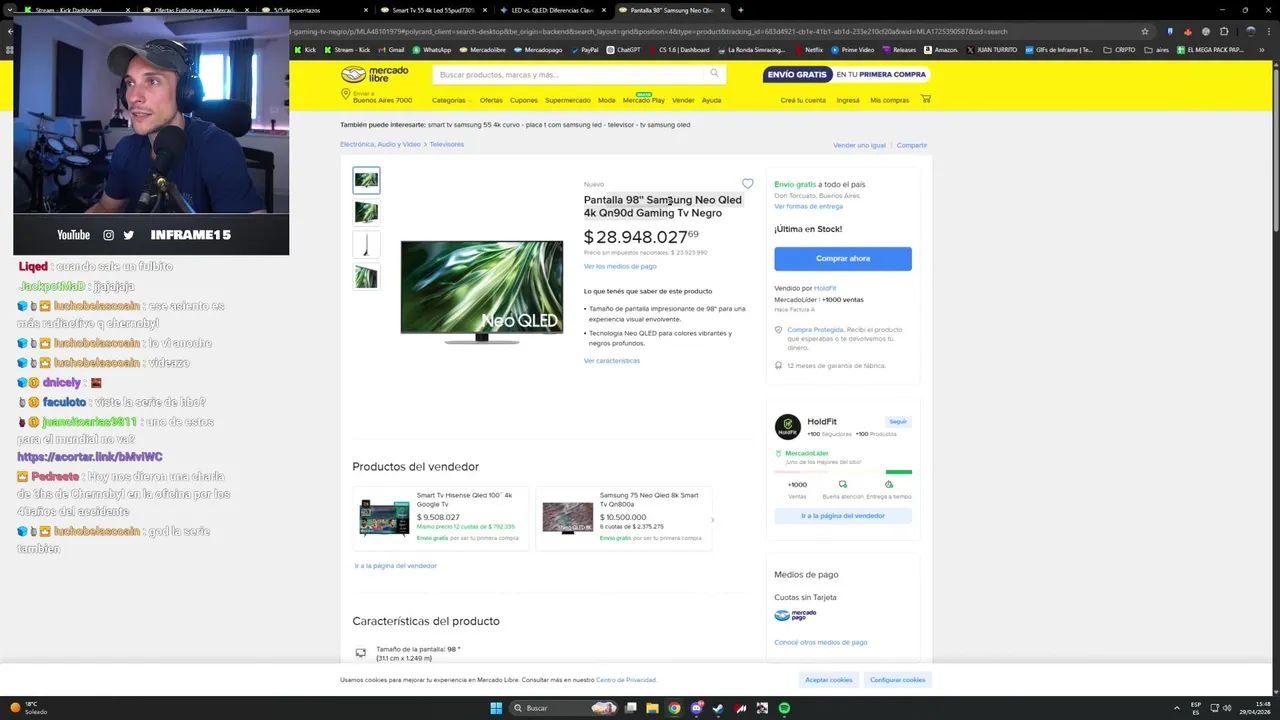Open the PayPal bookmark
This screenshot has height=720, width=1280.
pos(584,49)
